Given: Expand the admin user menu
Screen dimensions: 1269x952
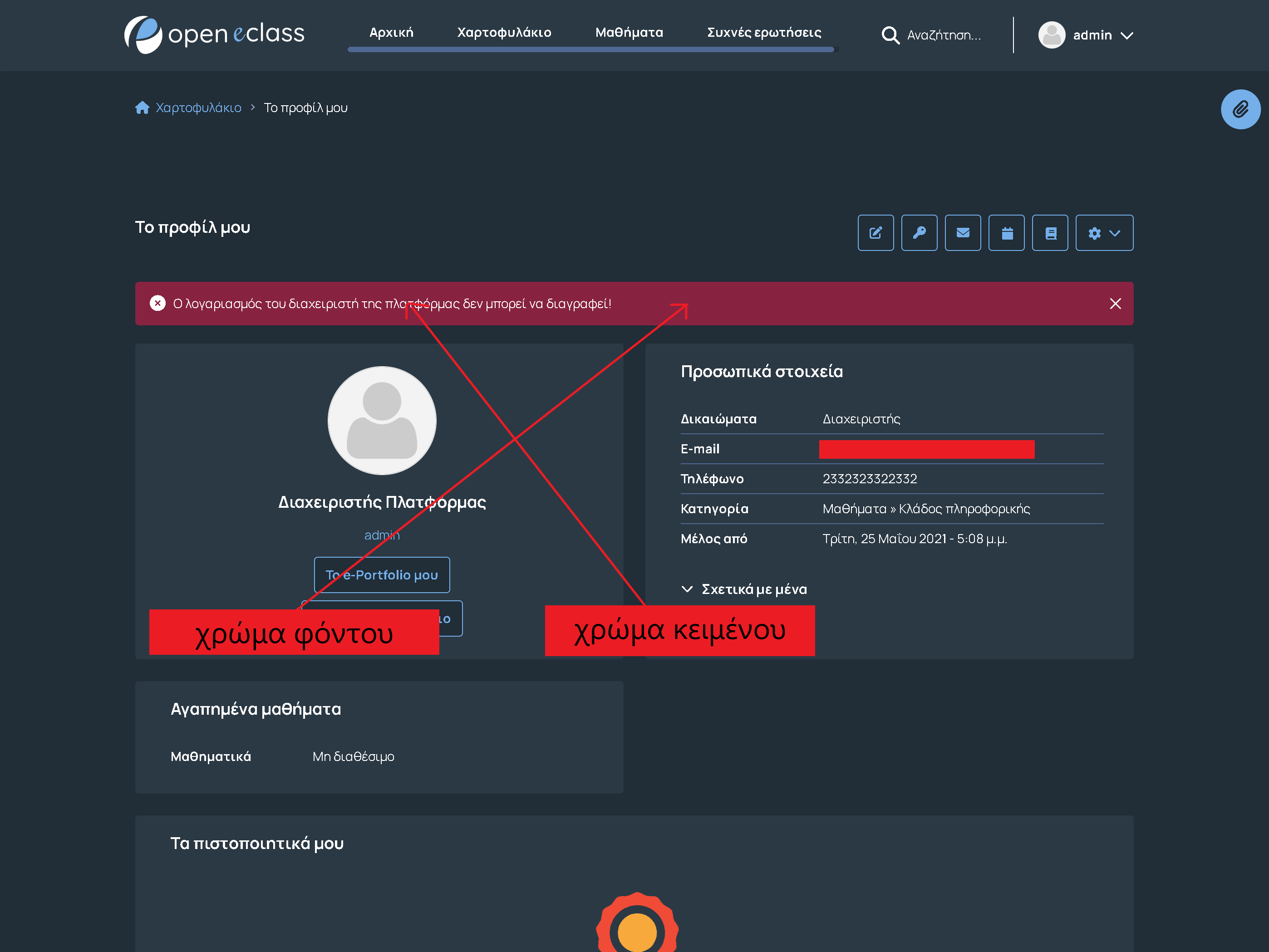Looking at the screenshot, I should tap(1086, 35).
